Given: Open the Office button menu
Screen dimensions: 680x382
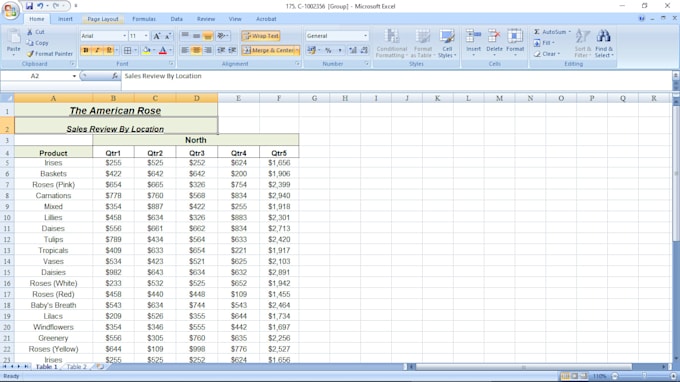Looking at the screenshot, I should 10,10.
